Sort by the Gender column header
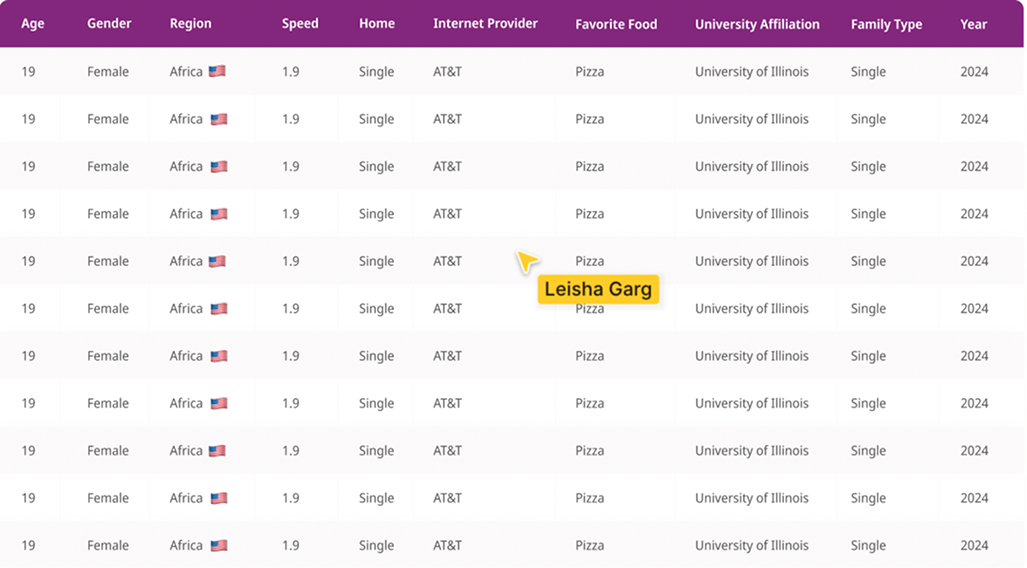This screenshot has height=568, width=1027. point(109,24)
